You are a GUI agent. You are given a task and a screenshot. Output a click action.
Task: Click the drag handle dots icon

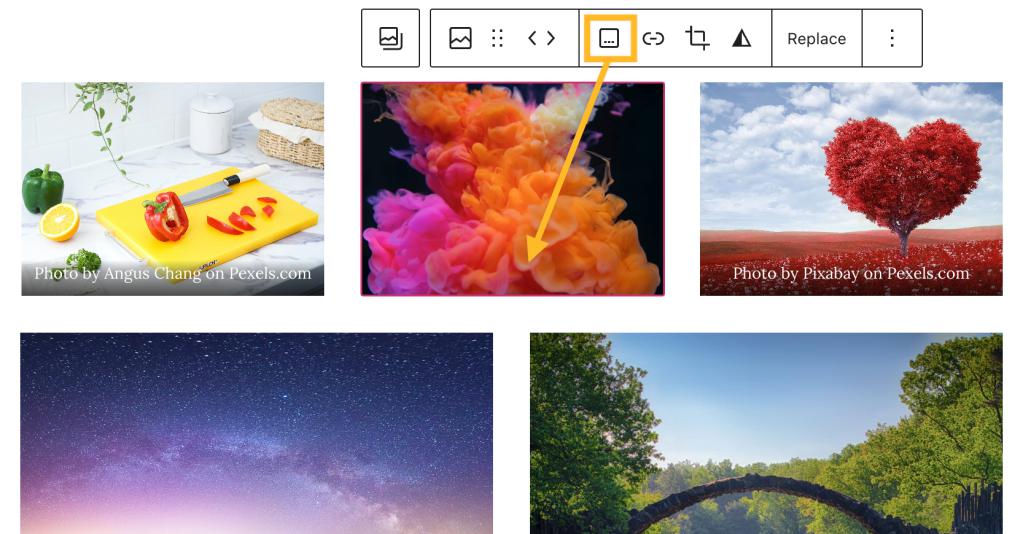click(497, 39)
